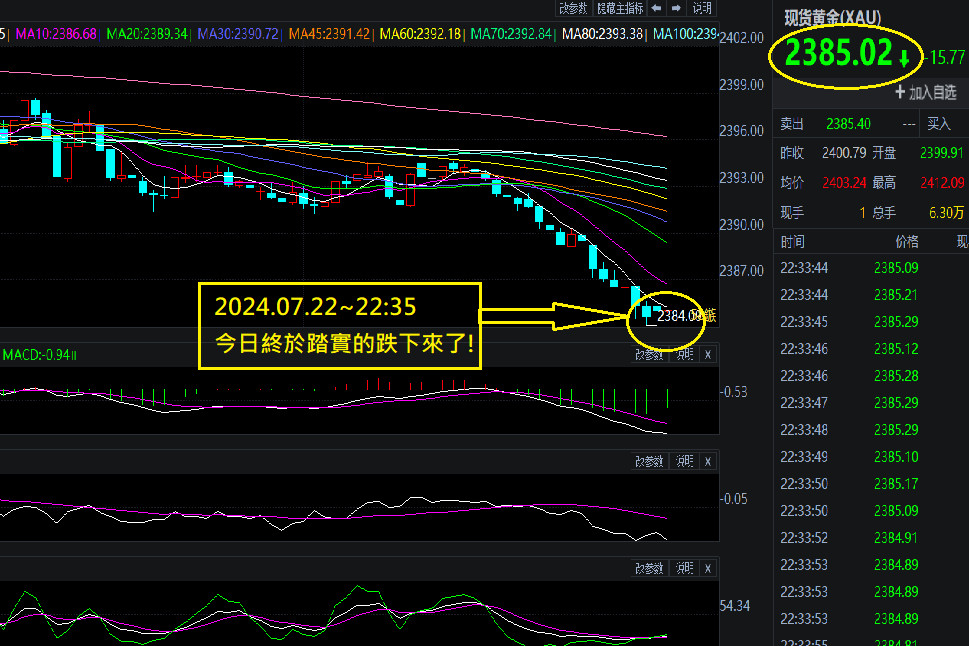Viewport: 969px width, 646px height.
Task: Click the right arrow icon above the chart
Action: click(675, 8)
